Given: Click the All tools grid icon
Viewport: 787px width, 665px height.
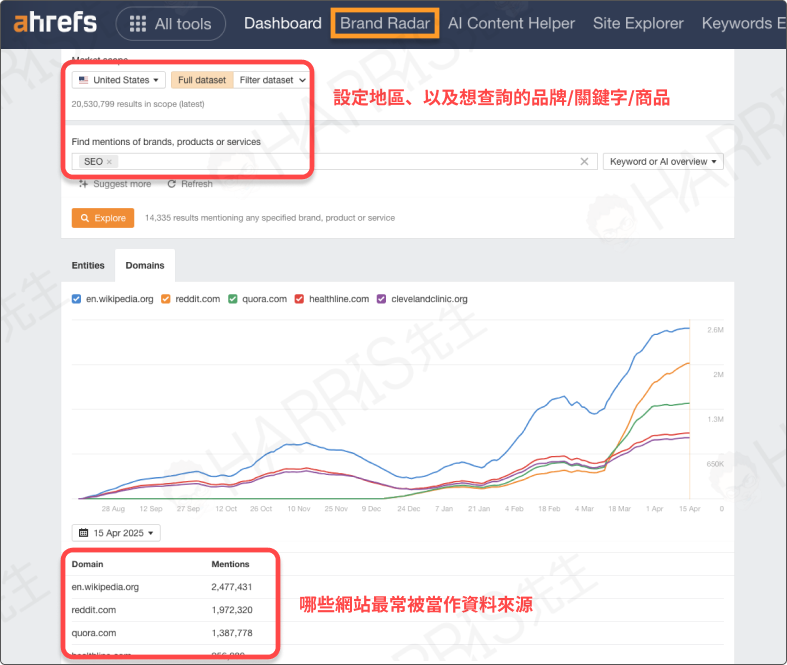Looking at the screenshot, I should pos(138,24).
